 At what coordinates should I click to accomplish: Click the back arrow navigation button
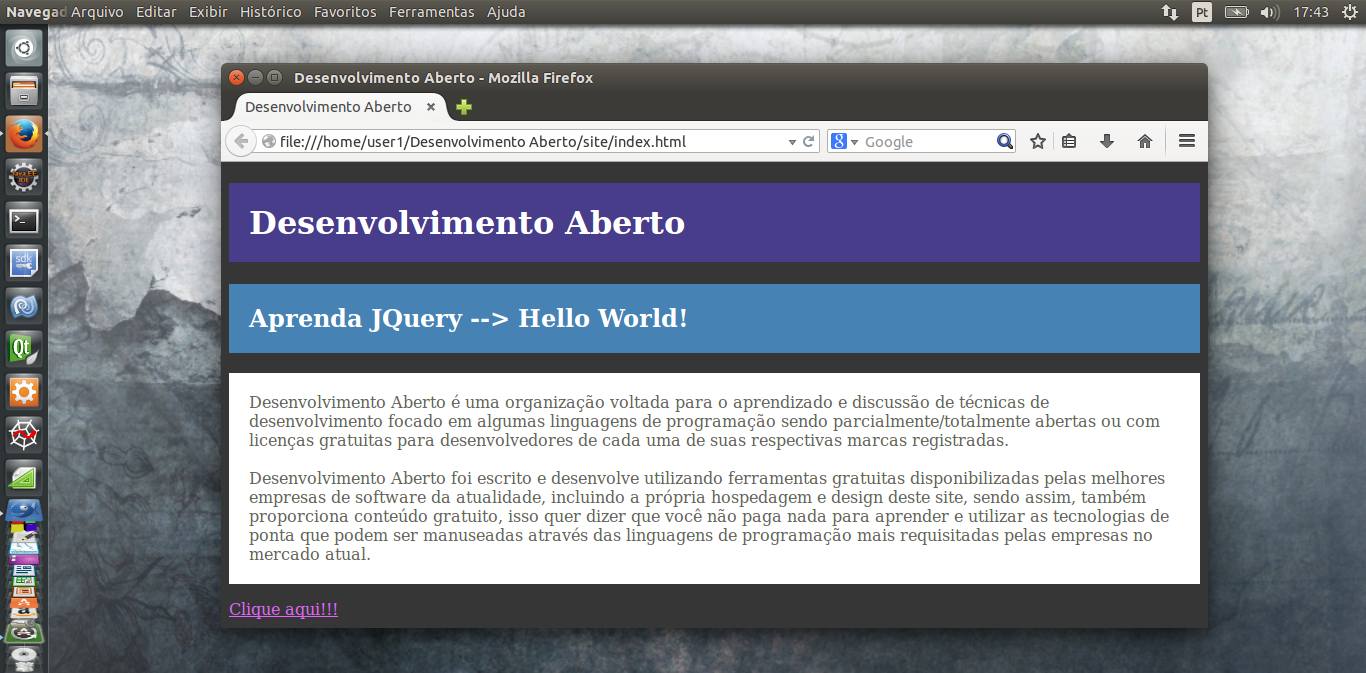pos(241,142)
